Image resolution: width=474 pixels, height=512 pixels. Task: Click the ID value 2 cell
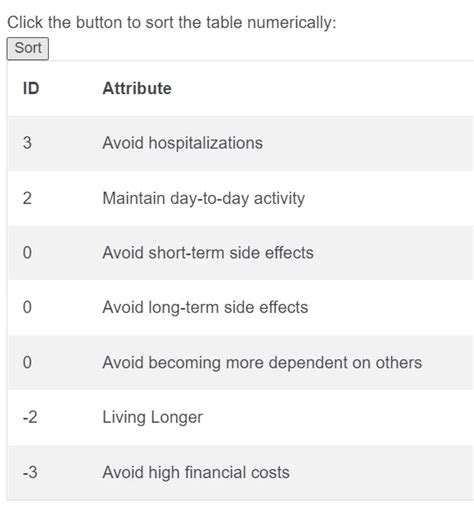27,198
